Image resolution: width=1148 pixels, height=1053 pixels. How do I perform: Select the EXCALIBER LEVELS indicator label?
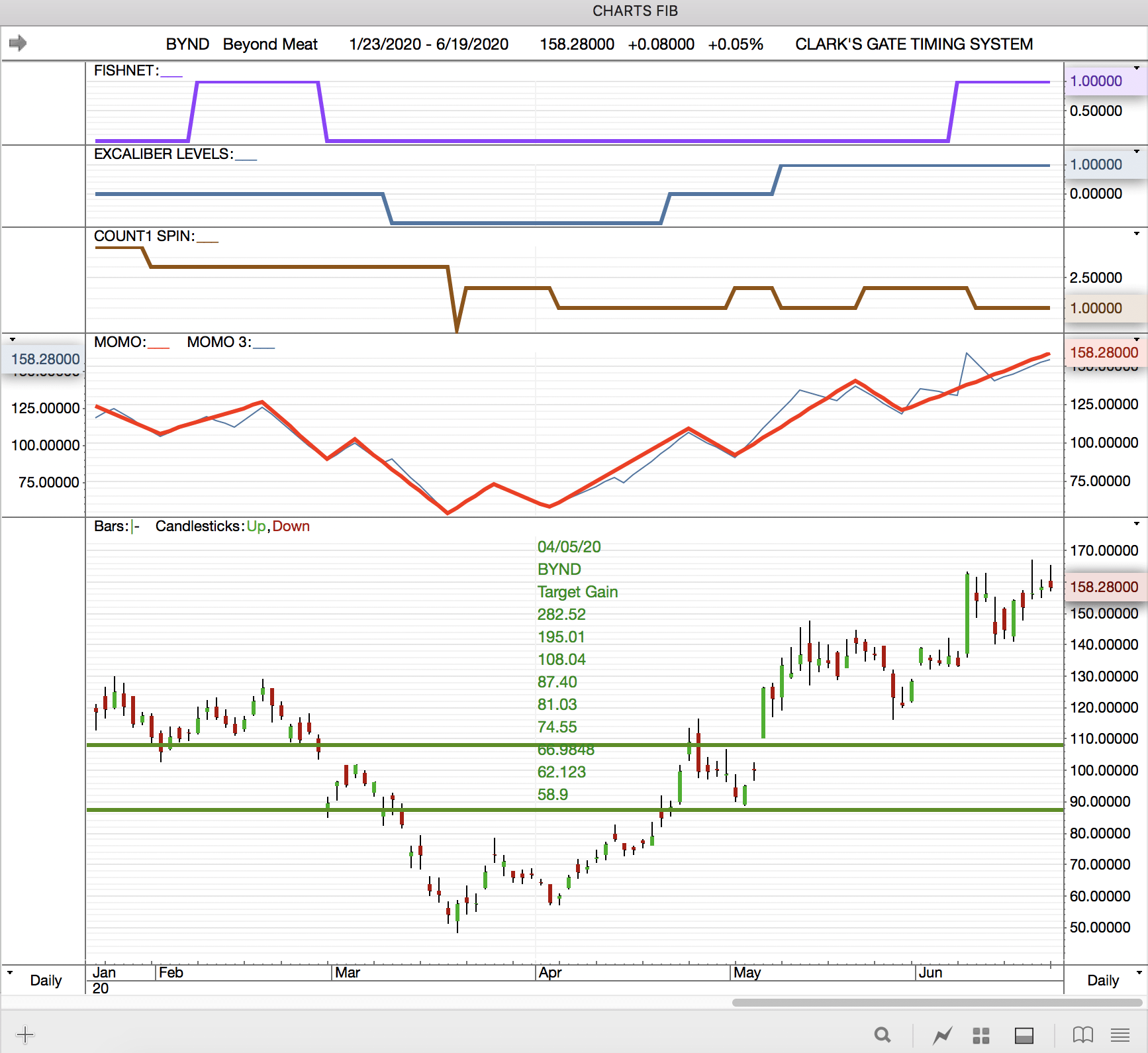coord(163,154)
